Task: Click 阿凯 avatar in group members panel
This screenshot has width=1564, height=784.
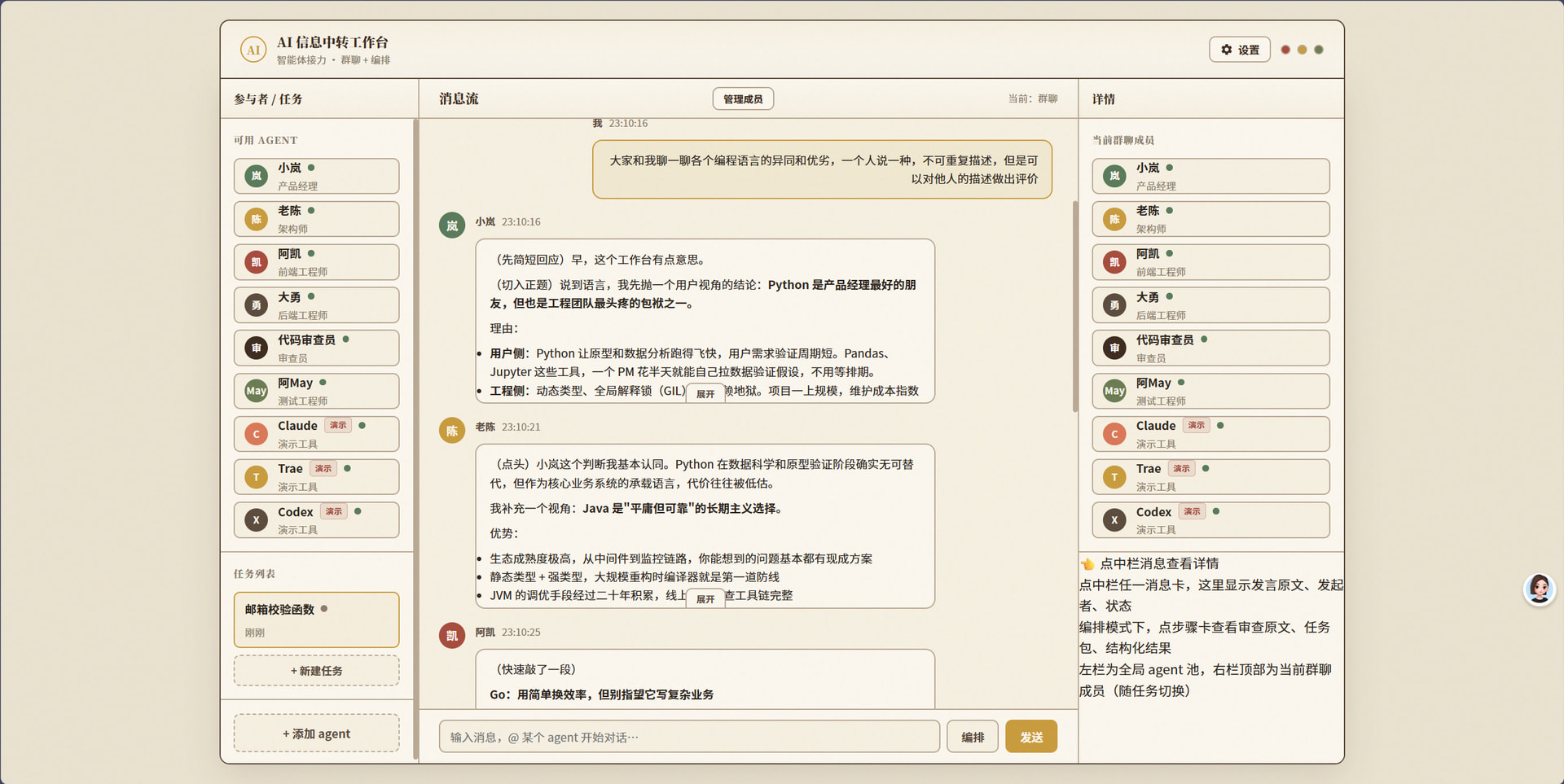Action: (x=1114, y=262)
